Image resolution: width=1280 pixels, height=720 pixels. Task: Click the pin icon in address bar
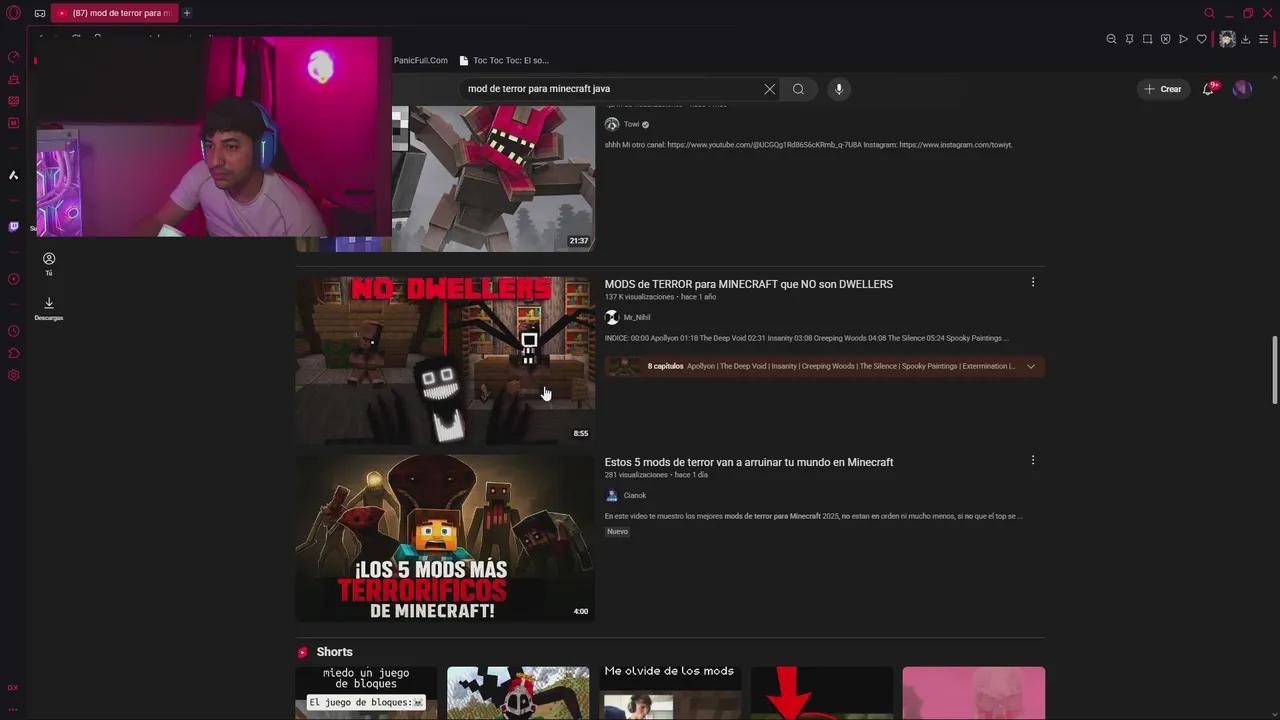pyautogui.click(x=1129, y=39)
